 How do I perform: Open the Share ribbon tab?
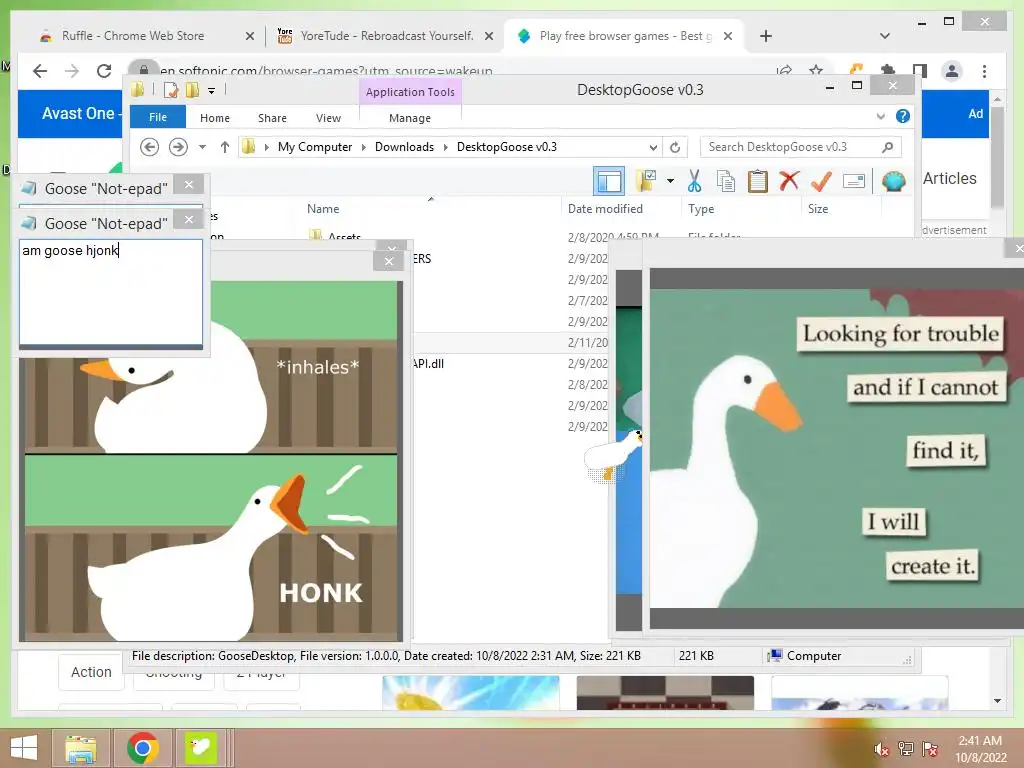(x=272, y=118)
